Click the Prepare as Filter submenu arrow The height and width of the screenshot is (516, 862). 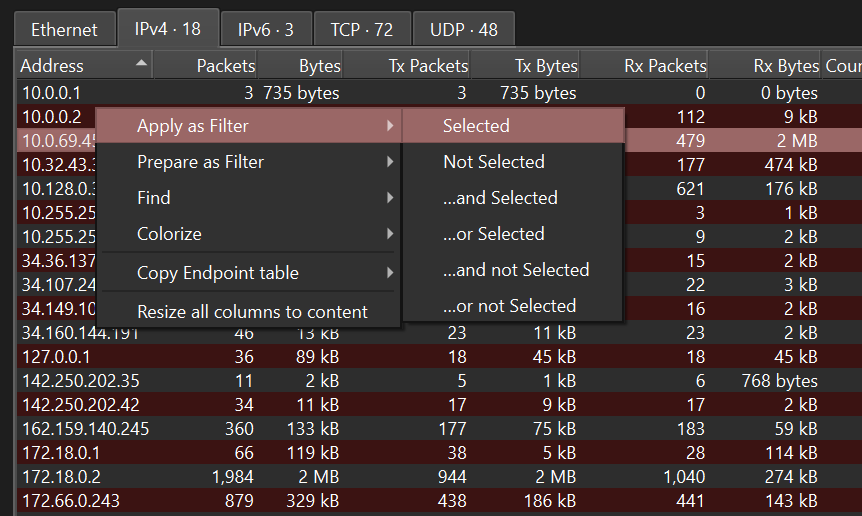(x=390, y=162)
